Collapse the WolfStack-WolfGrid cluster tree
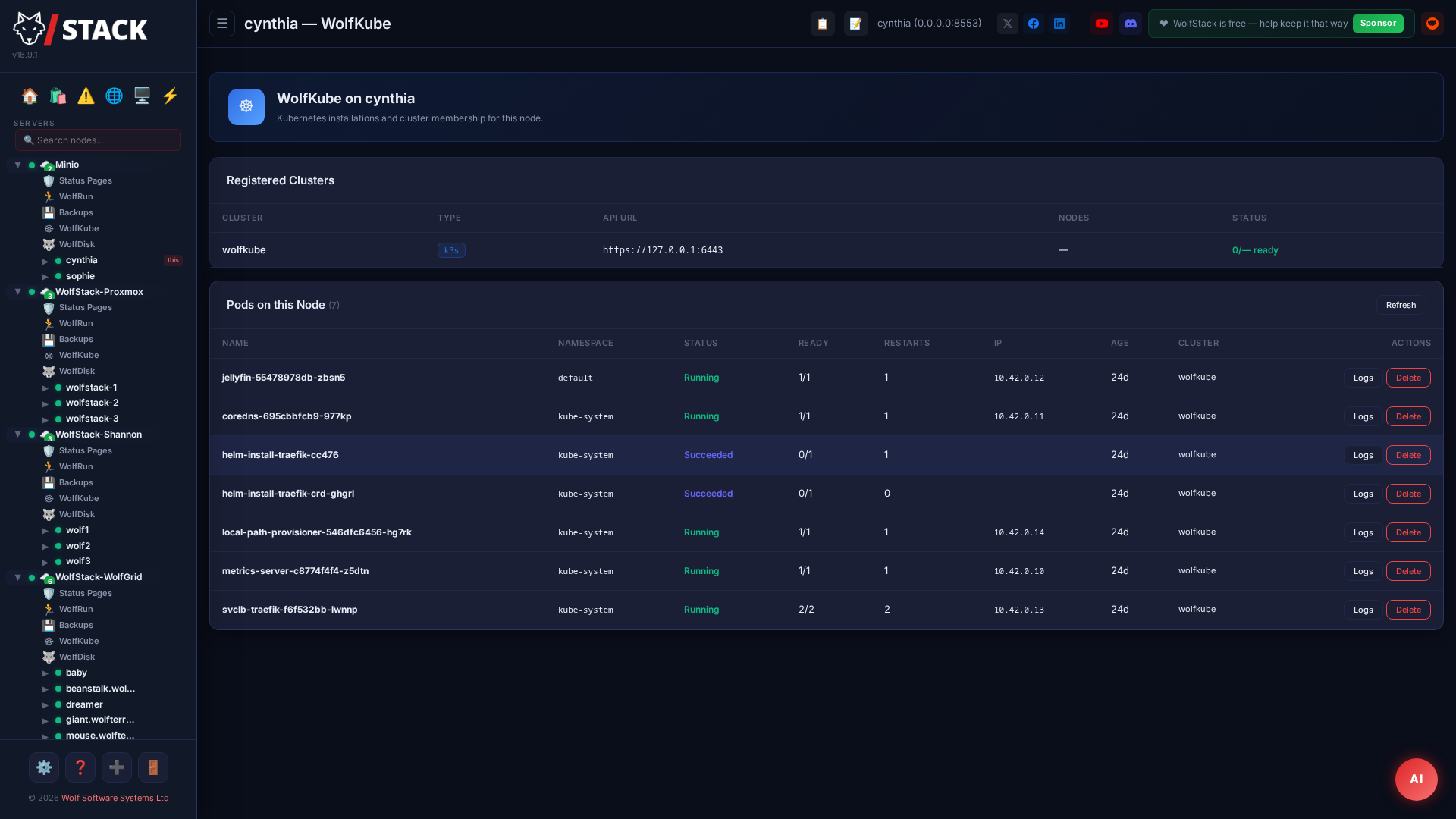 click(17, 577)
